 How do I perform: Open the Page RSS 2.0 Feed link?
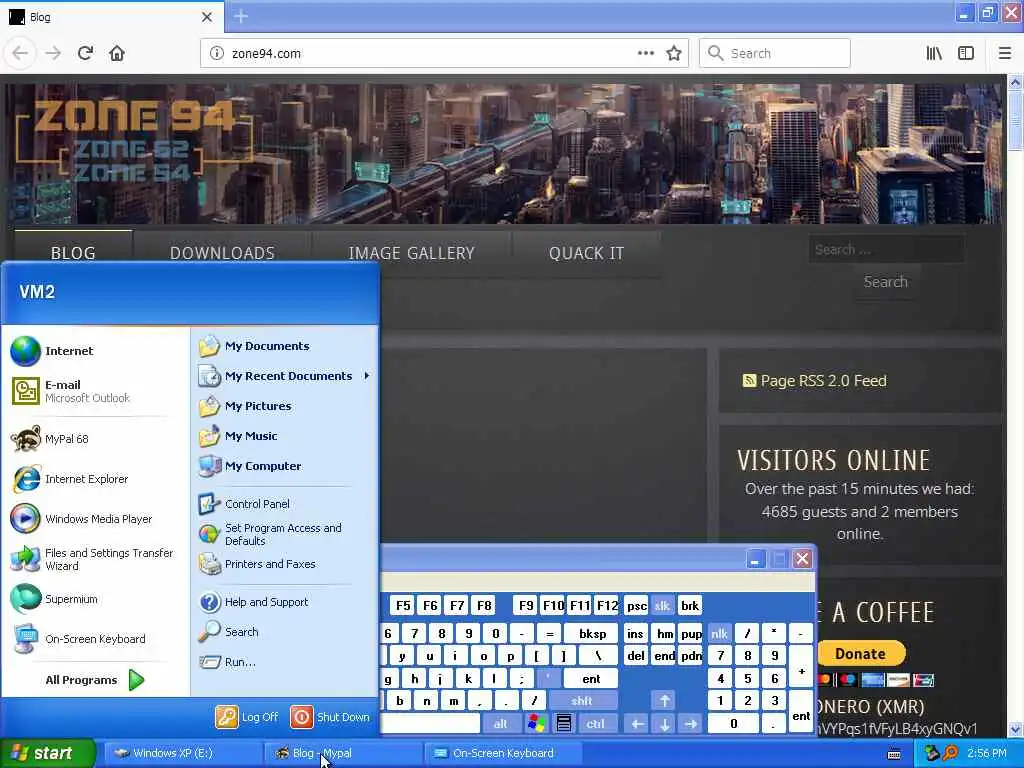coord(824,381)
